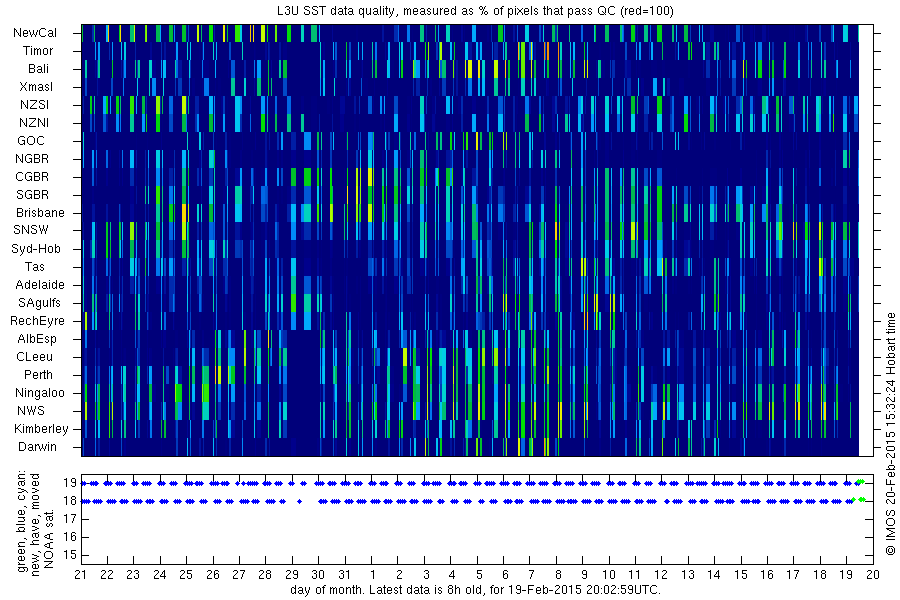
Task: Select the SGBR row label
Action: tap(33, 195)
